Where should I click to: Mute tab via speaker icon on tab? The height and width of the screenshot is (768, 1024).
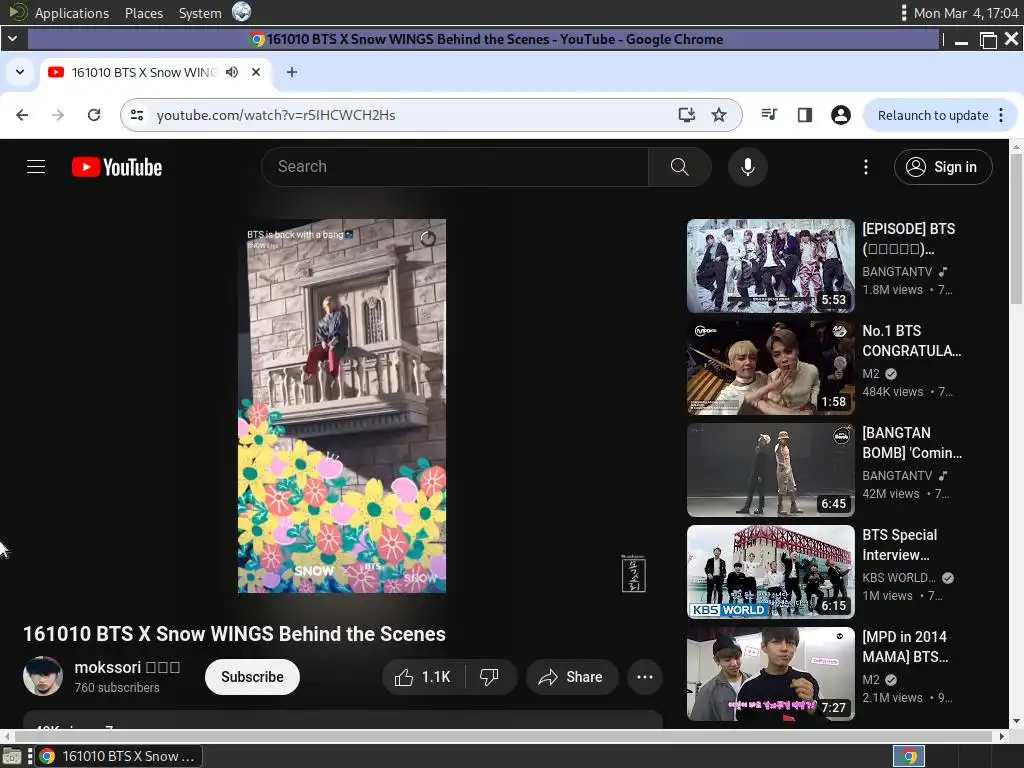[x=232, y=72]
